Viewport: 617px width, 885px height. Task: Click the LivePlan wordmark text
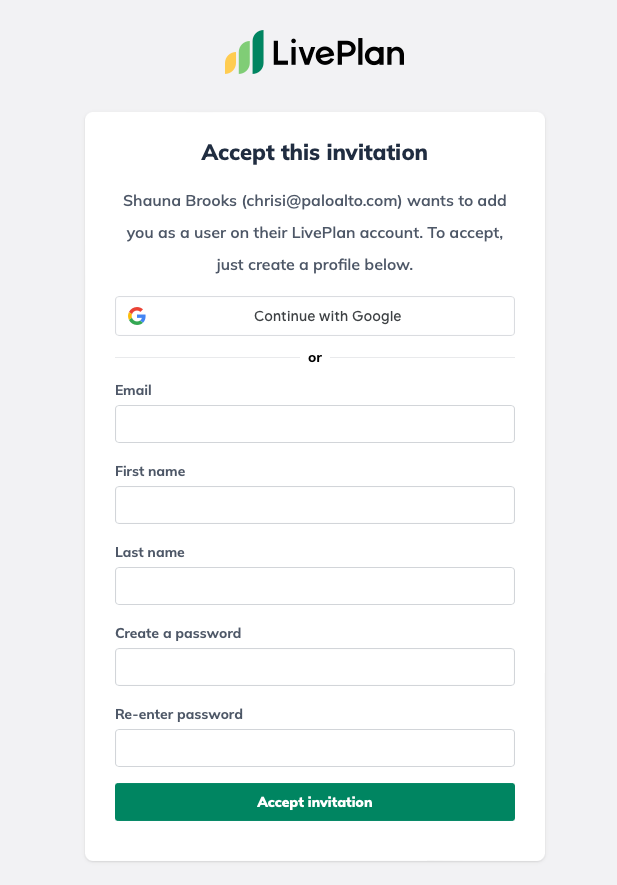coord(337,51)
